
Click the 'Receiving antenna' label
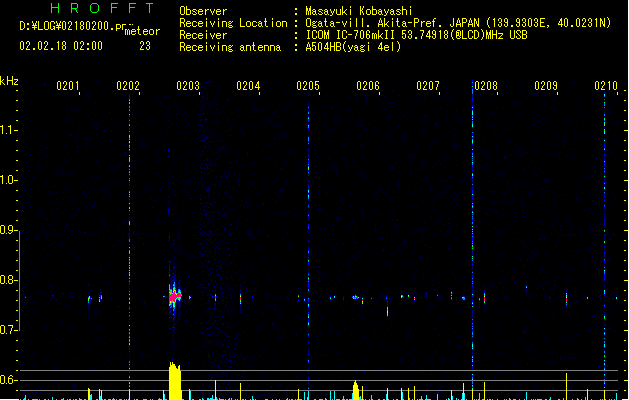(230, 47)
